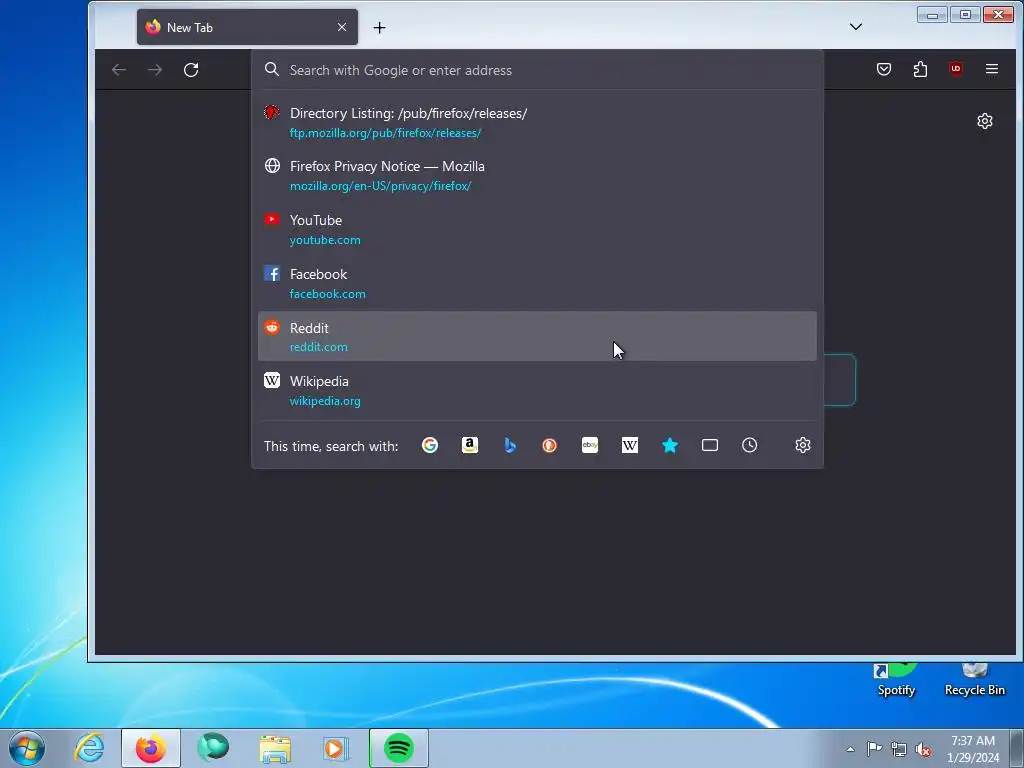Launch Windows Media Player from taskbar
The height and width of the screenshot is (768, 1024).
(336, 748)
